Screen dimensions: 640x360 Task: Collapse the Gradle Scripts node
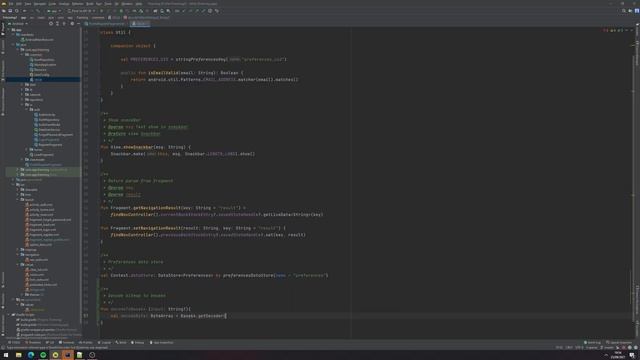point(9,315)
